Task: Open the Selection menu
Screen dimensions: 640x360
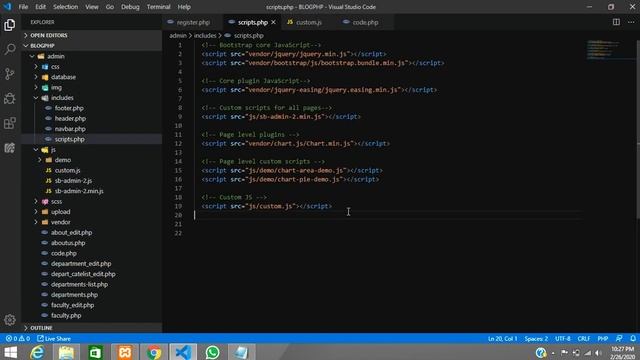Action: point(65,7)
